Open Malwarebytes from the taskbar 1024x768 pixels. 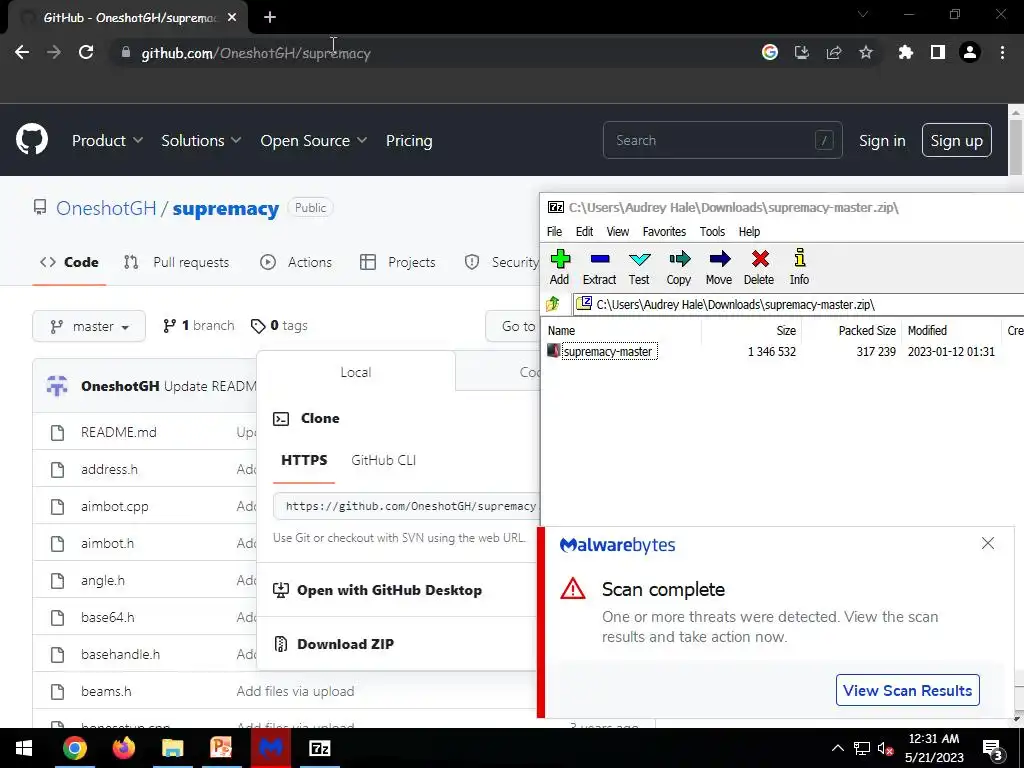271,748
